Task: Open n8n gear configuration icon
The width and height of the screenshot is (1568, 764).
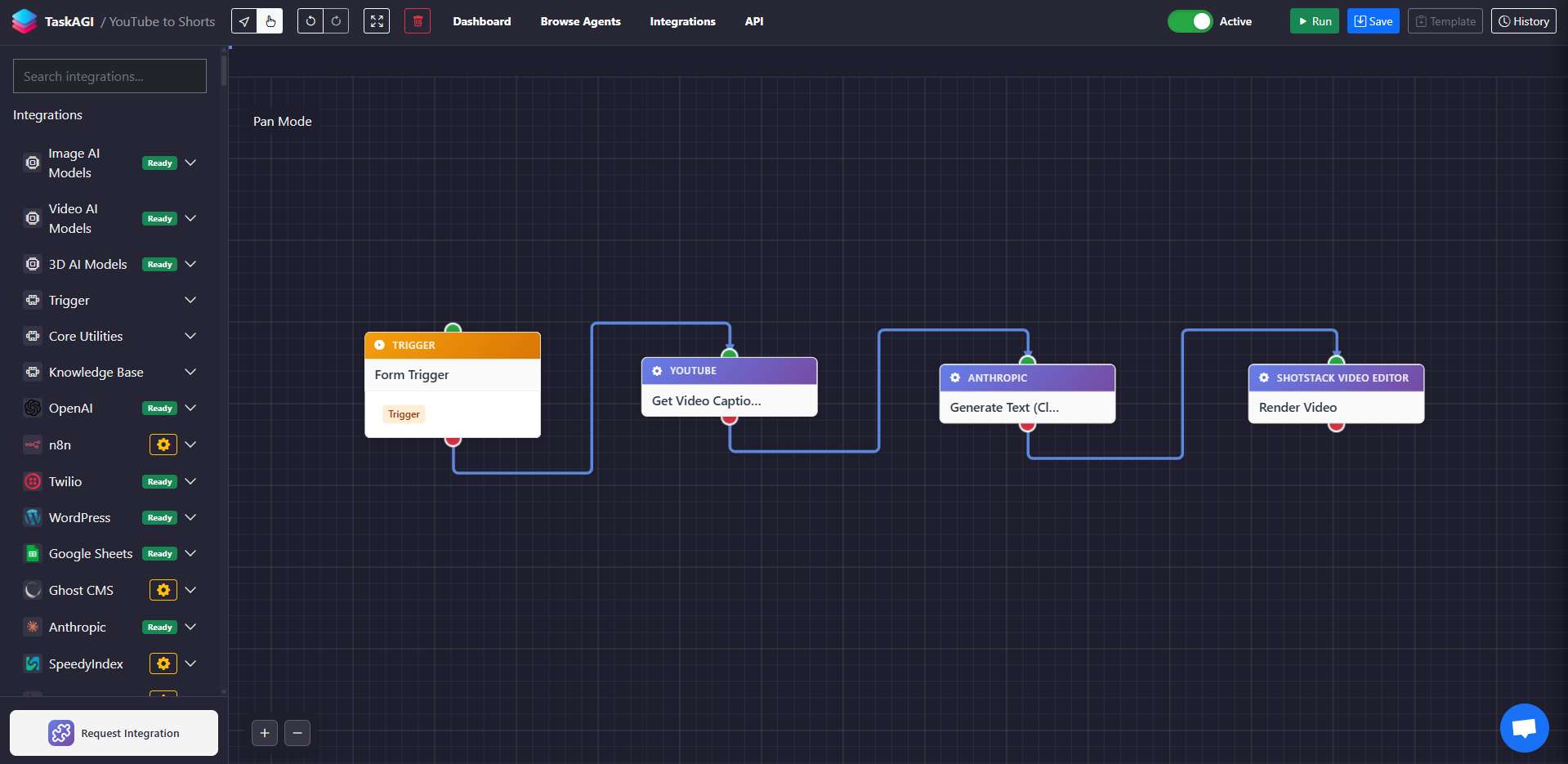Action: coord(163,445)
